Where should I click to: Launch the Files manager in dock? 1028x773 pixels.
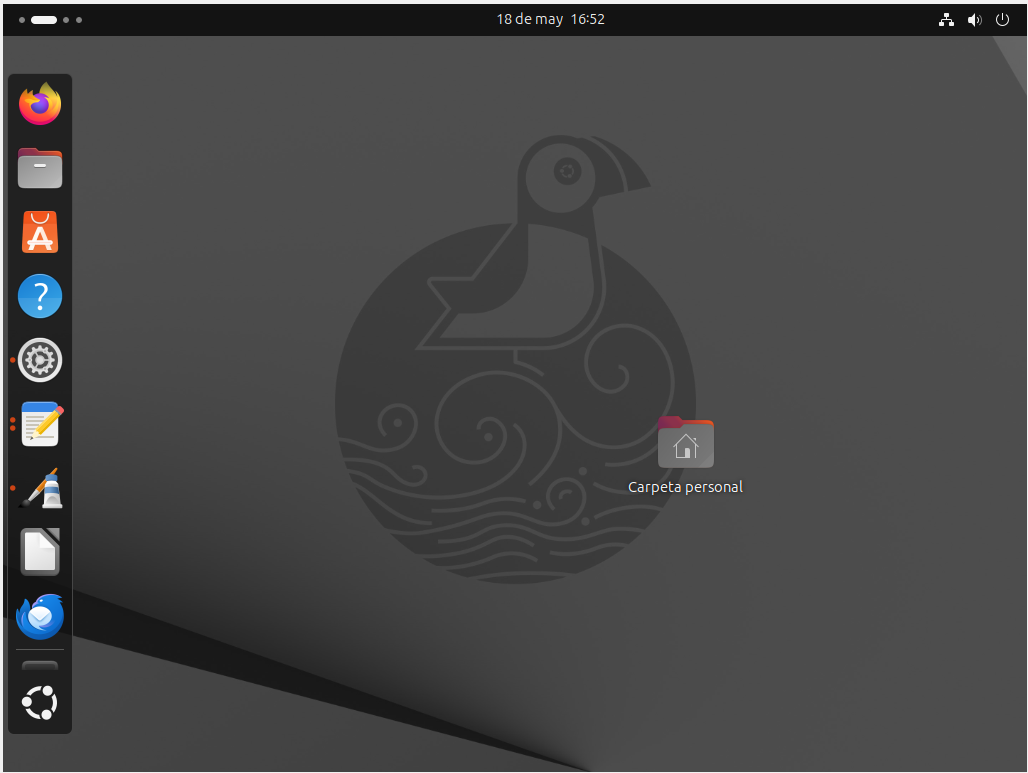tap(40, 168)
